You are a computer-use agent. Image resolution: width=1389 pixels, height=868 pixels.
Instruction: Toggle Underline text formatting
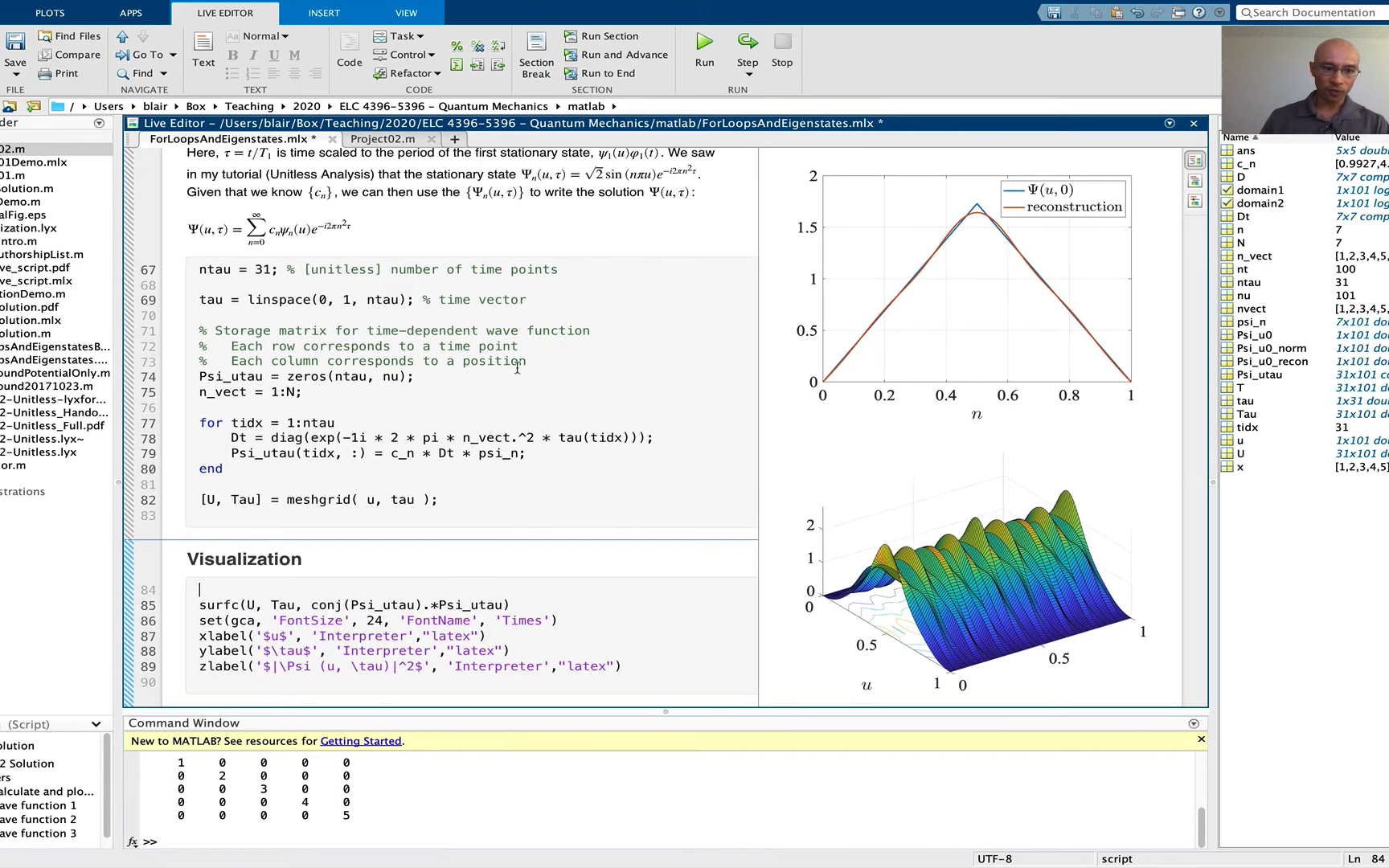pyautogui.click(x=274, y=55)
